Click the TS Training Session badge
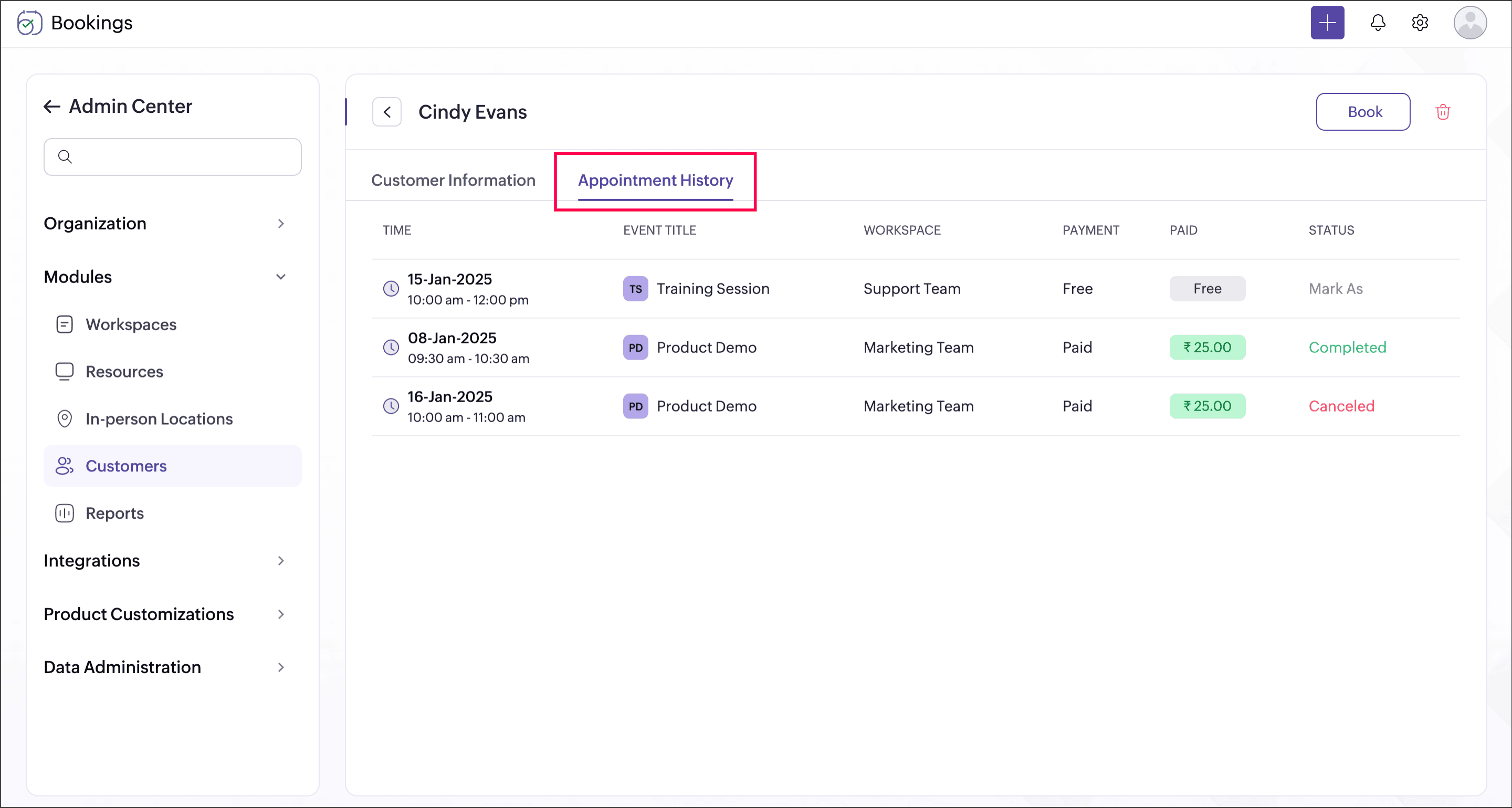This screenshot has height=808, width=1512. 635,289
